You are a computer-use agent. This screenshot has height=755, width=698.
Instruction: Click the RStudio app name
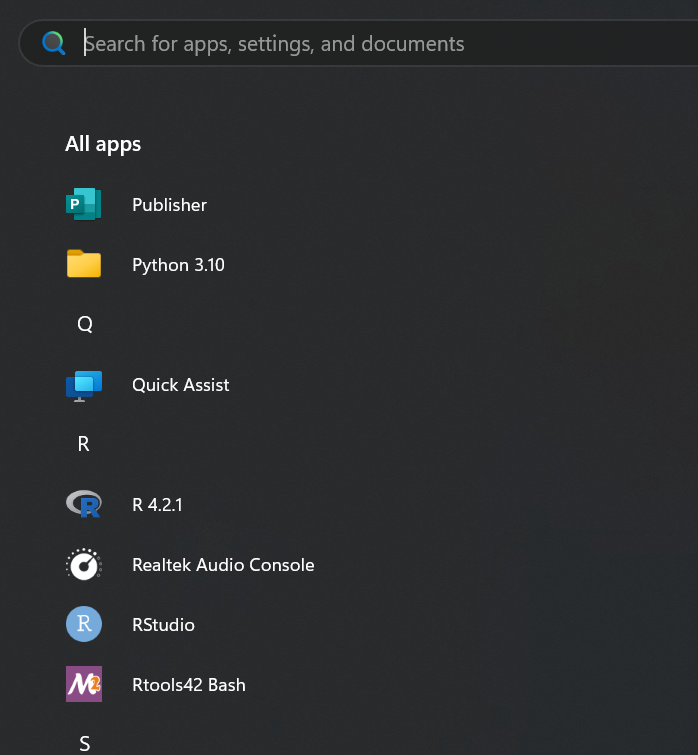pyautogui.click(x=163, y=625)
